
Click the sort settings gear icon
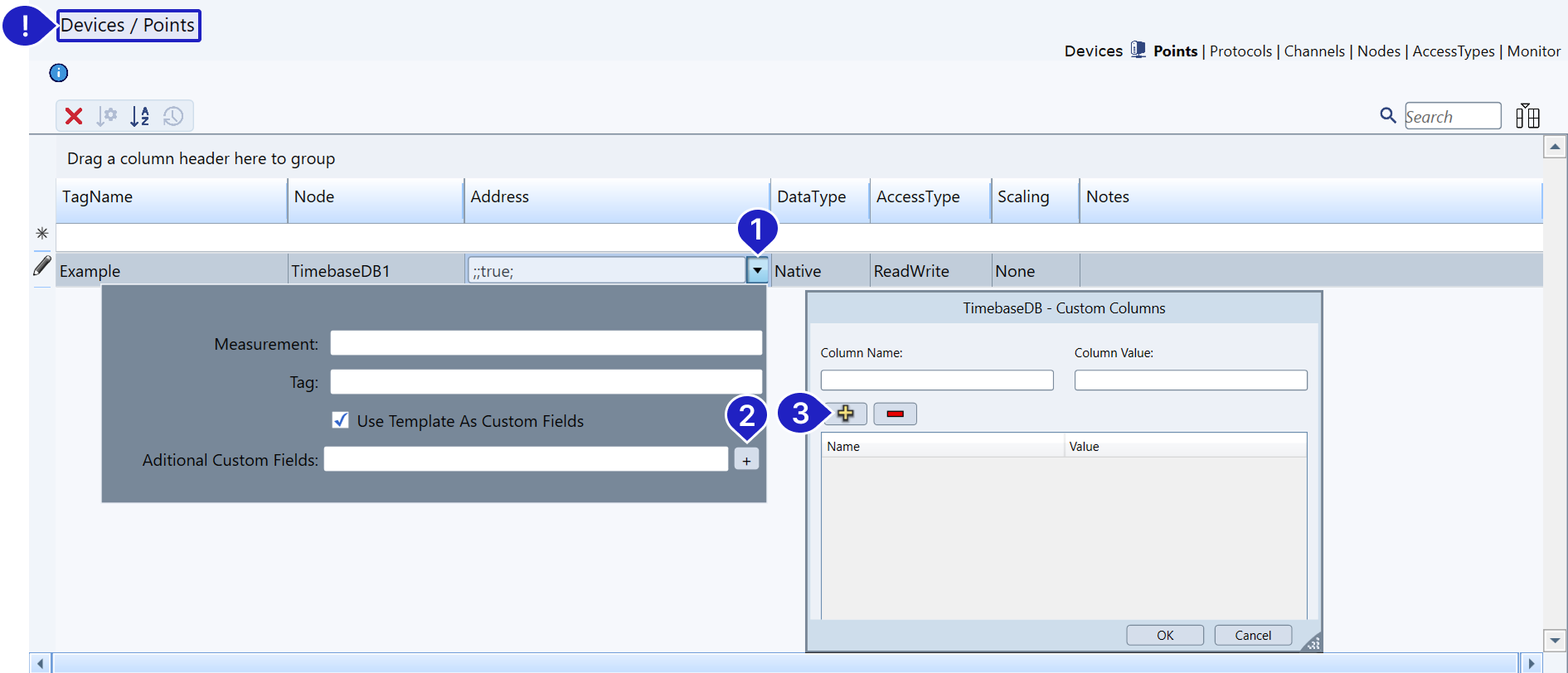[x=107, y=116]
